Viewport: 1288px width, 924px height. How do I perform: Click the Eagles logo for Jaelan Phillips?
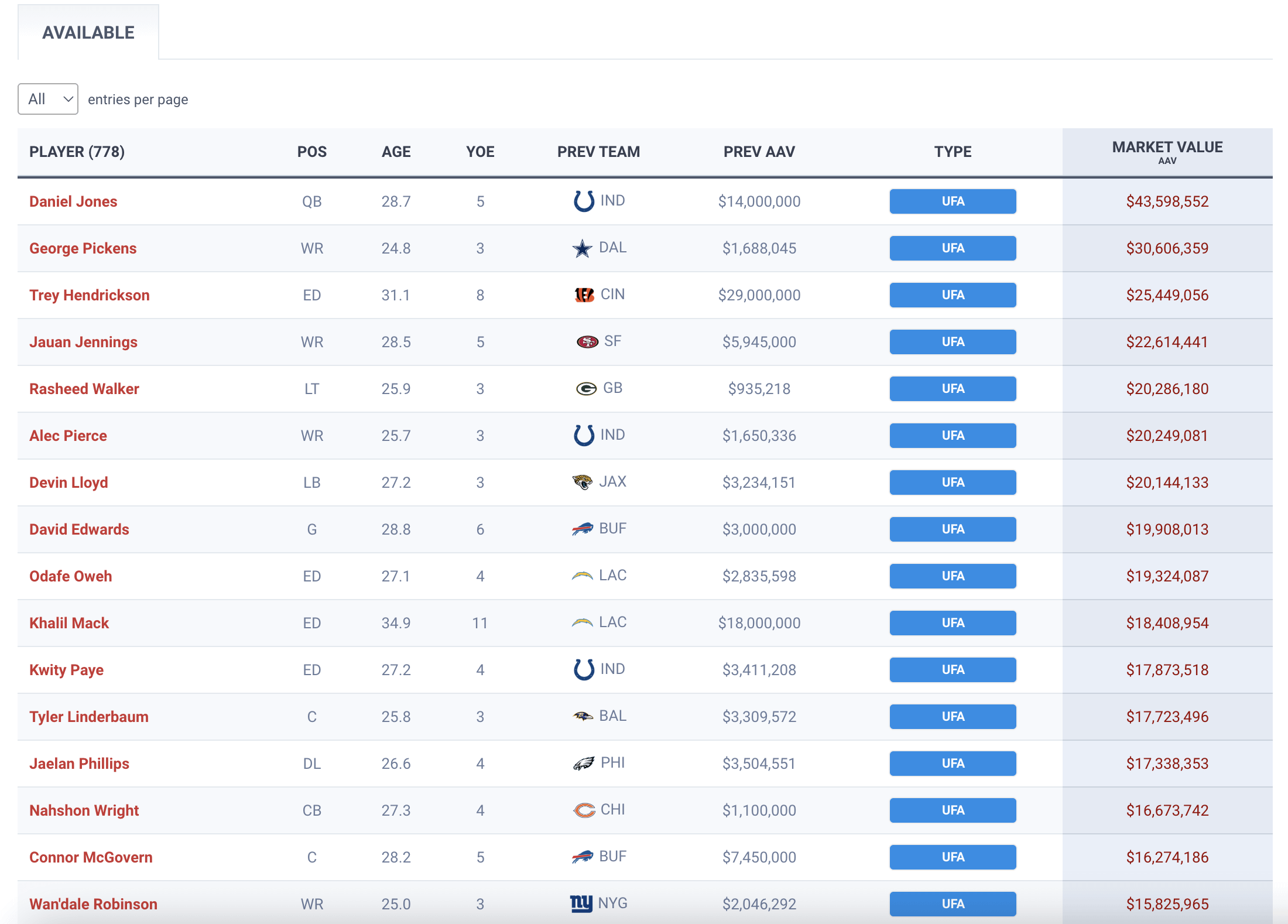(584, 763)
